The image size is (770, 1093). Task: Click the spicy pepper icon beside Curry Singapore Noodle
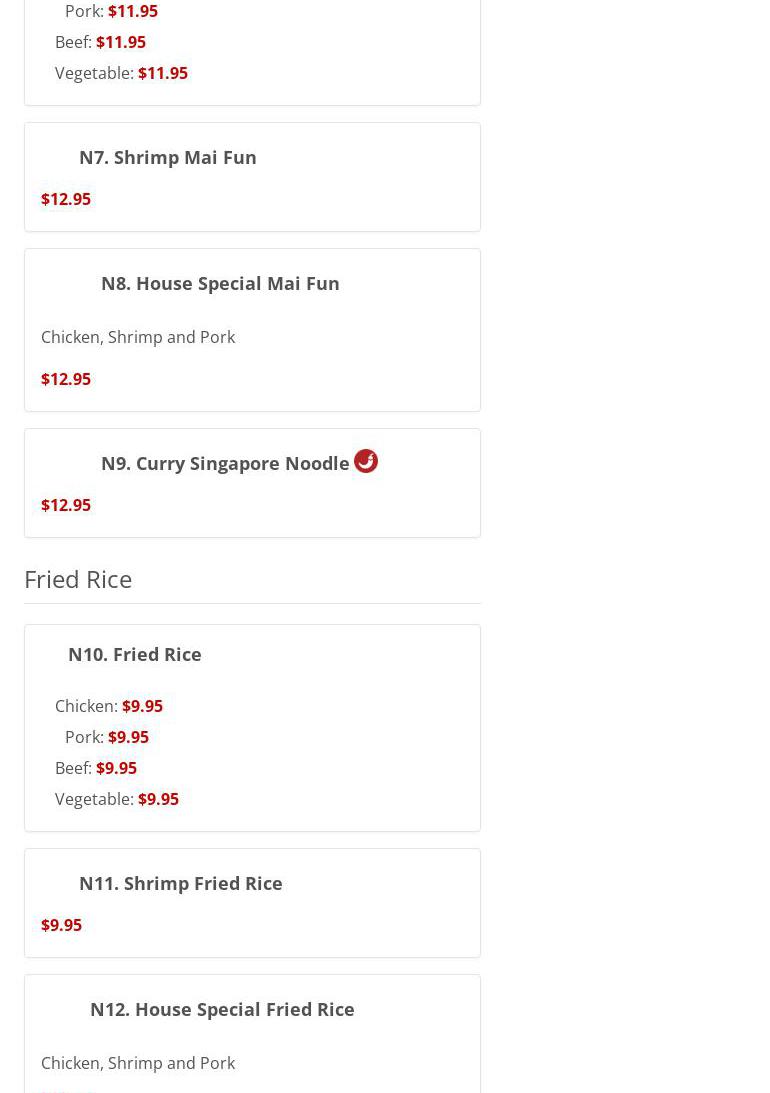(x=366, y=461)
